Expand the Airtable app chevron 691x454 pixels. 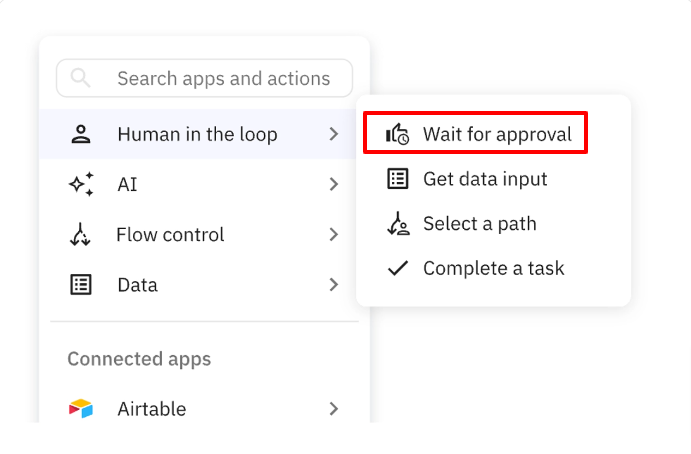point(334,409)
